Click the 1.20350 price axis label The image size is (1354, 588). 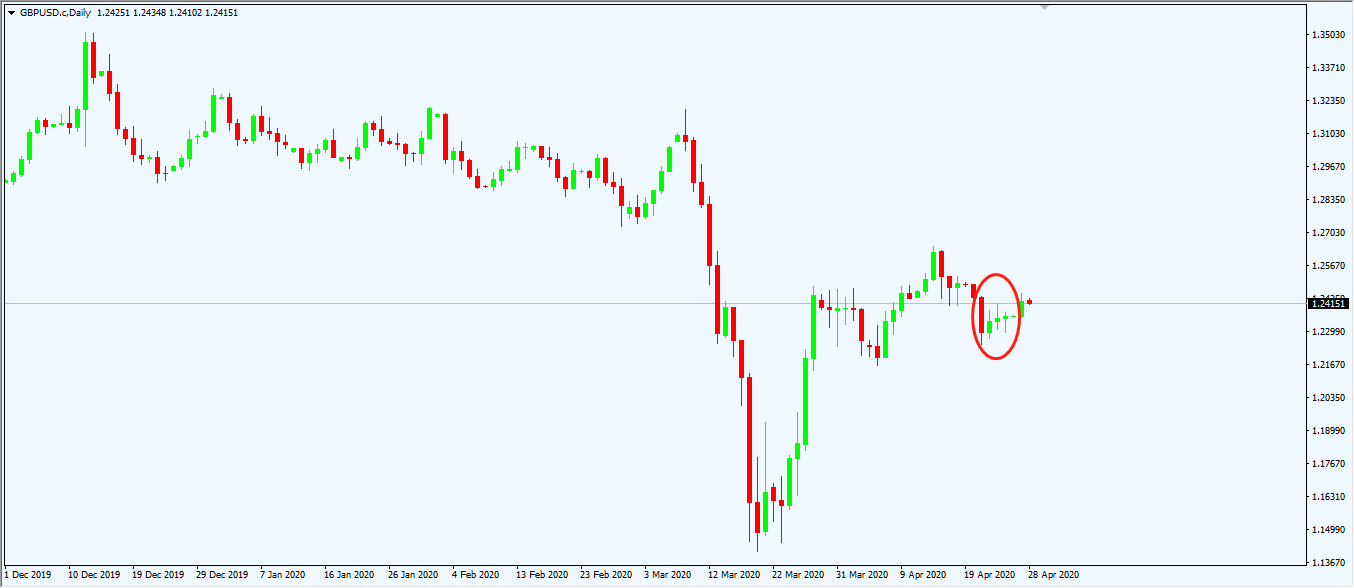click(1329, 398)
